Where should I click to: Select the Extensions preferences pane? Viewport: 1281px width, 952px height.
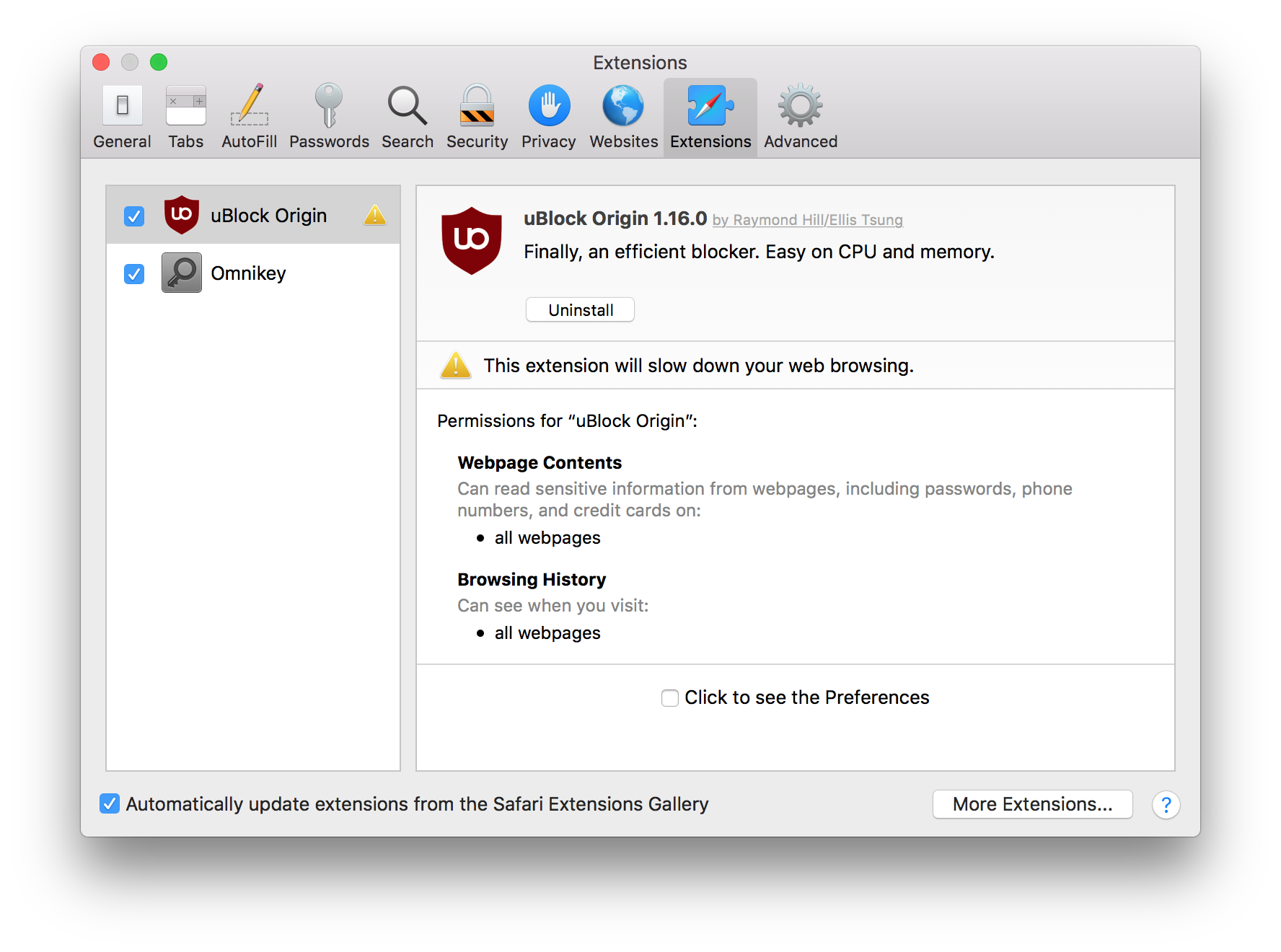(710, 117)
